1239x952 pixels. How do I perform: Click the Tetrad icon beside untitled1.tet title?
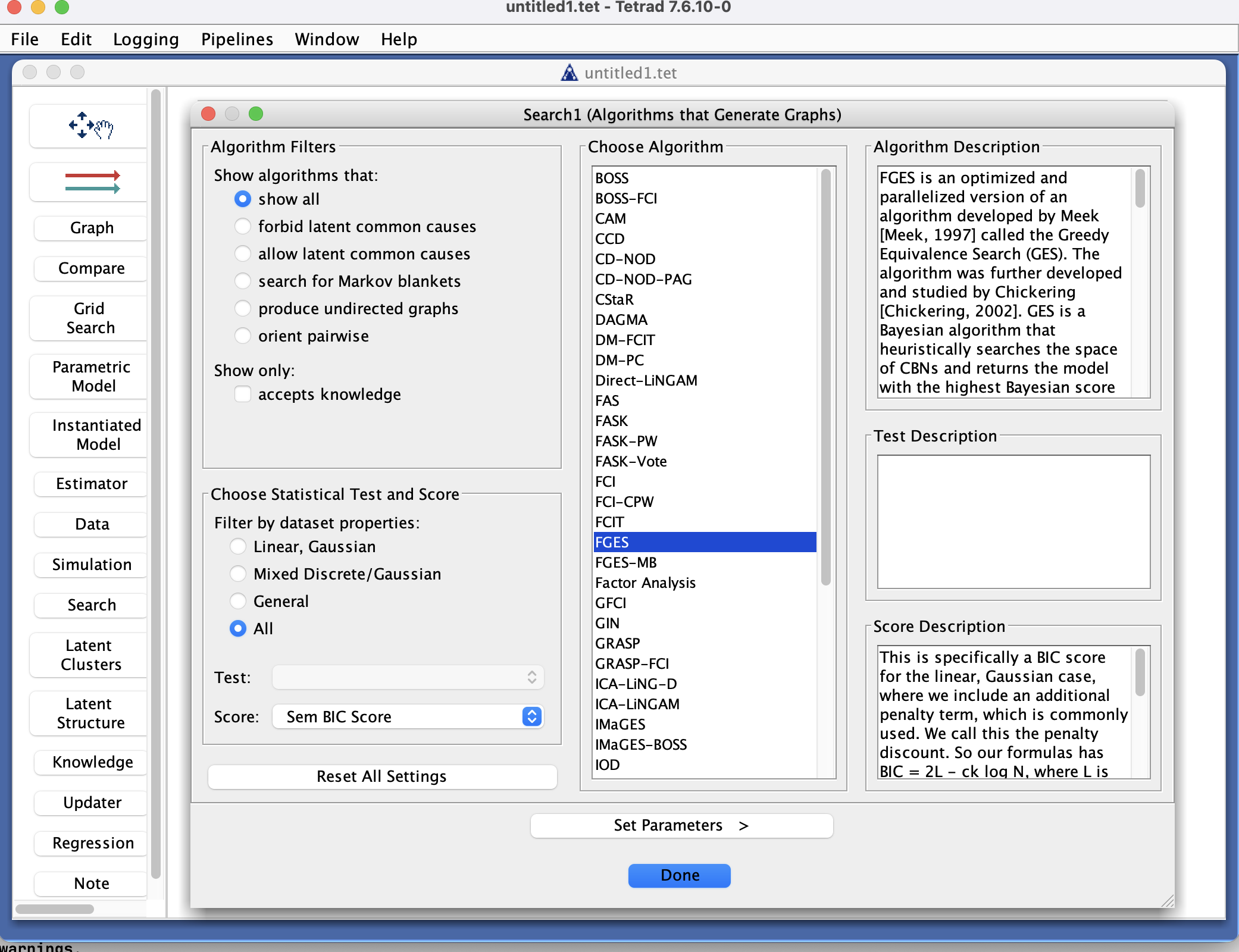click(570, 73)
